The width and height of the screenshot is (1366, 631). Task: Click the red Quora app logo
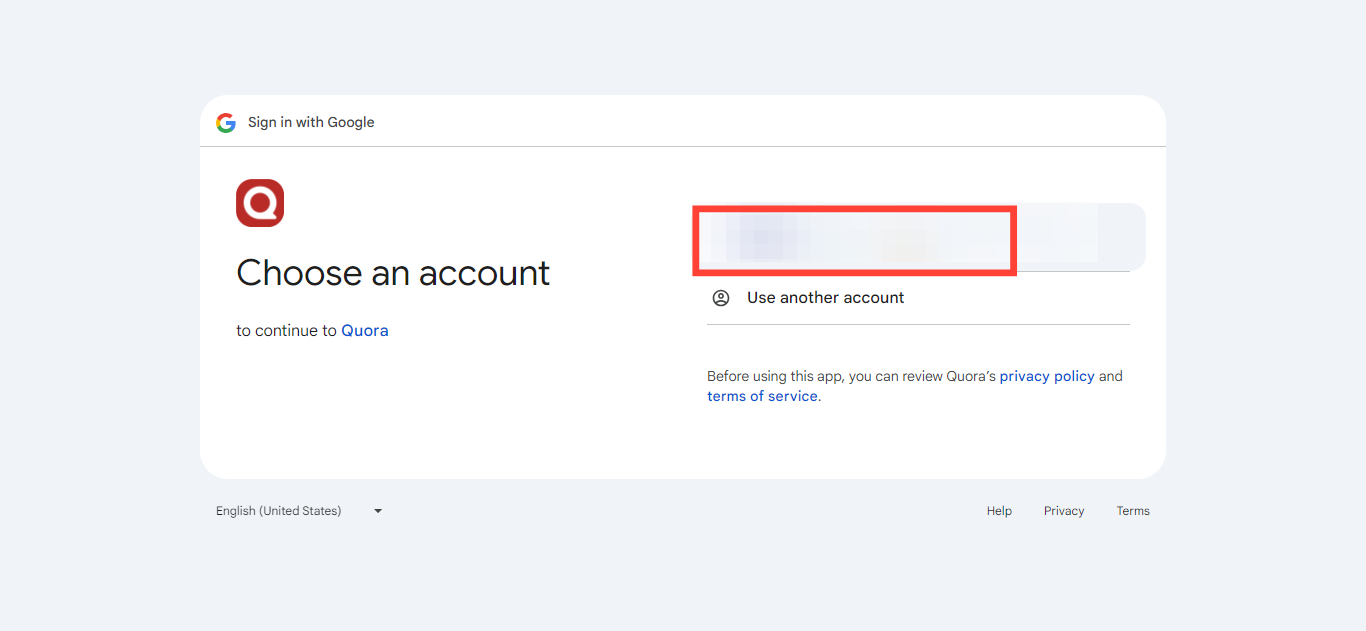(x=260, y=203)
